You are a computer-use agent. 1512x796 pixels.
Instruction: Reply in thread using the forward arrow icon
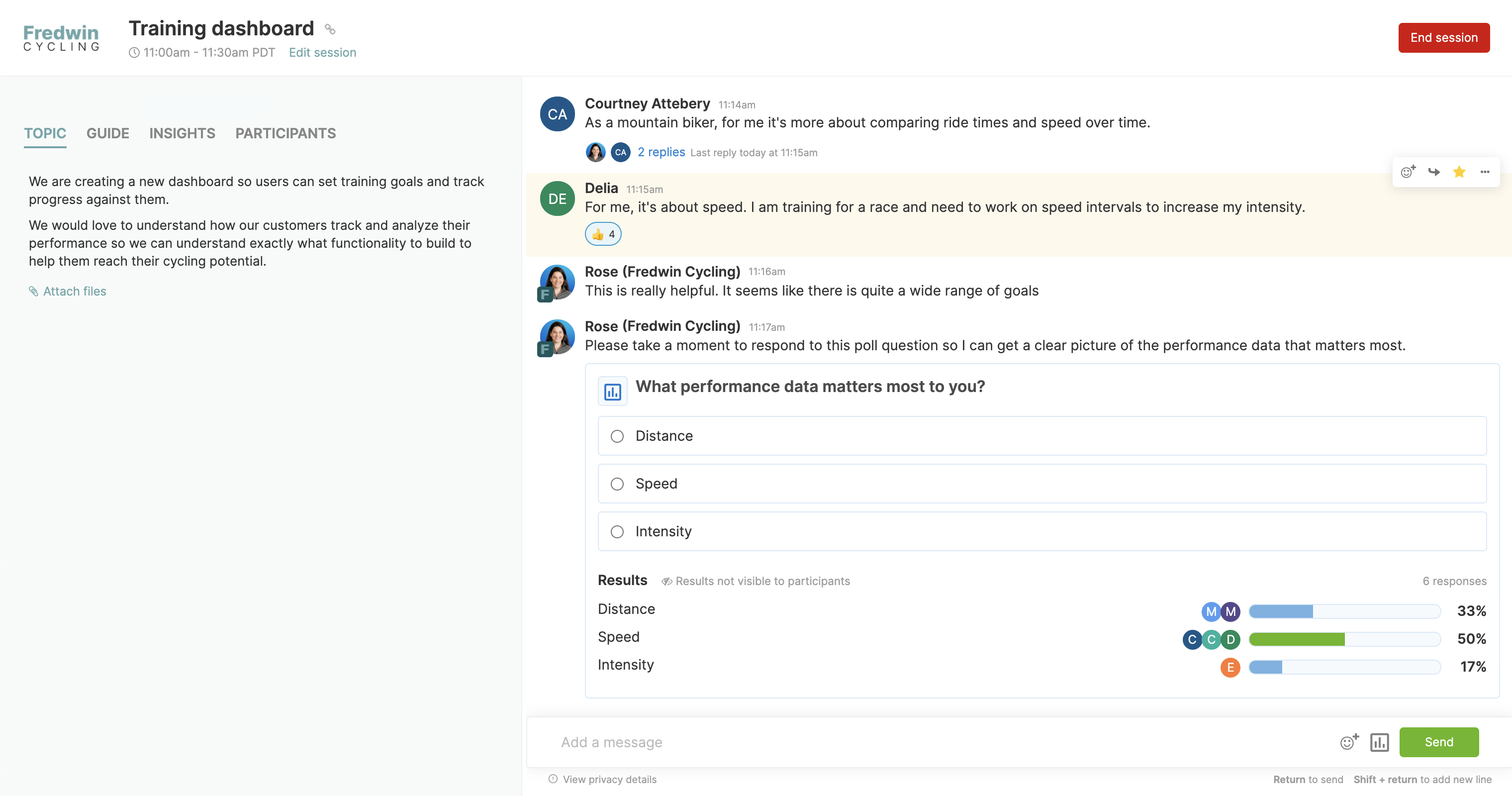pyautogui.click(x=1433, y=172)
